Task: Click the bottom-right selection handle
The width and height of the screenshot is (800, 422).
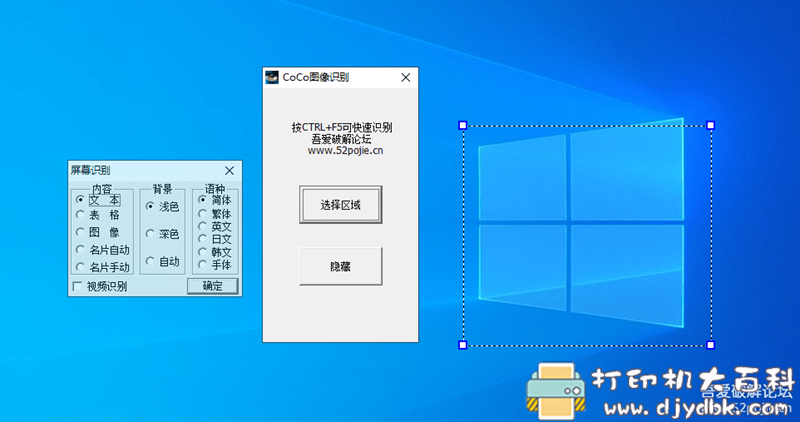Action: click(x=710, y=345)
